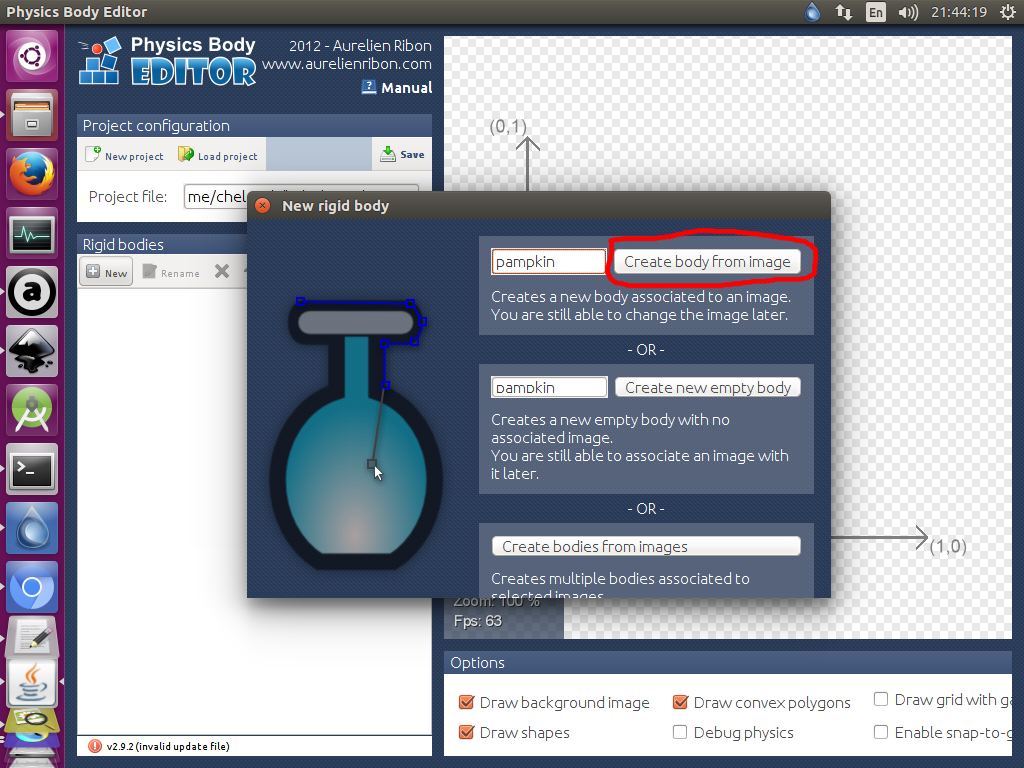Click the Load project folder button
The image size is (1024, 768).
tap(217, 155)
